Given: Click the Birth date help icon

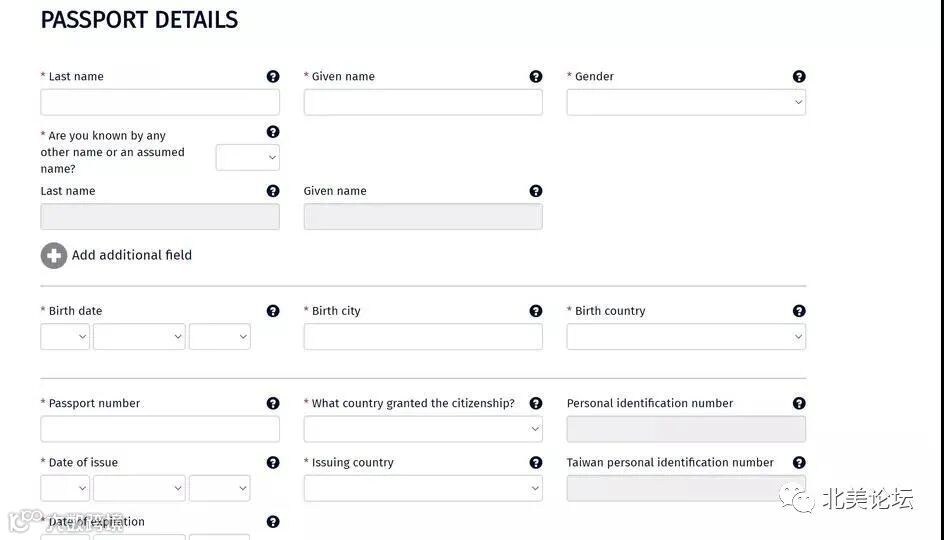Looking at the screenshot, I should point(273,311).
